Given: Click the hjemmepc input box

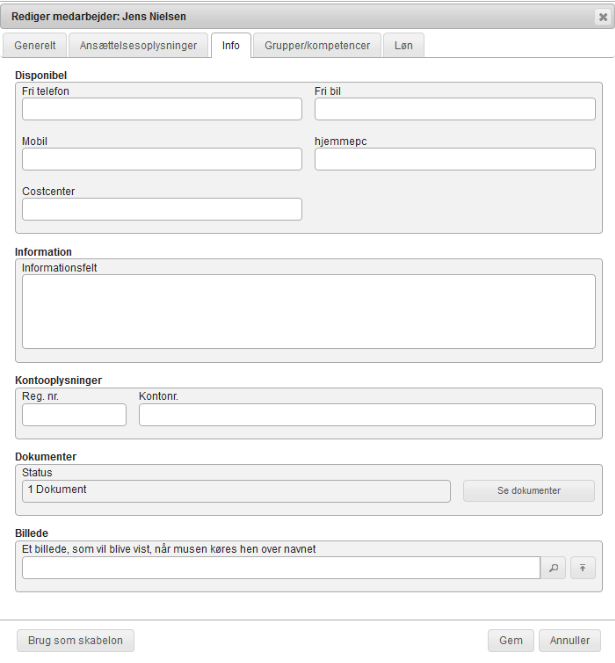Looking at the screenshot, I should tap(455, 159).
